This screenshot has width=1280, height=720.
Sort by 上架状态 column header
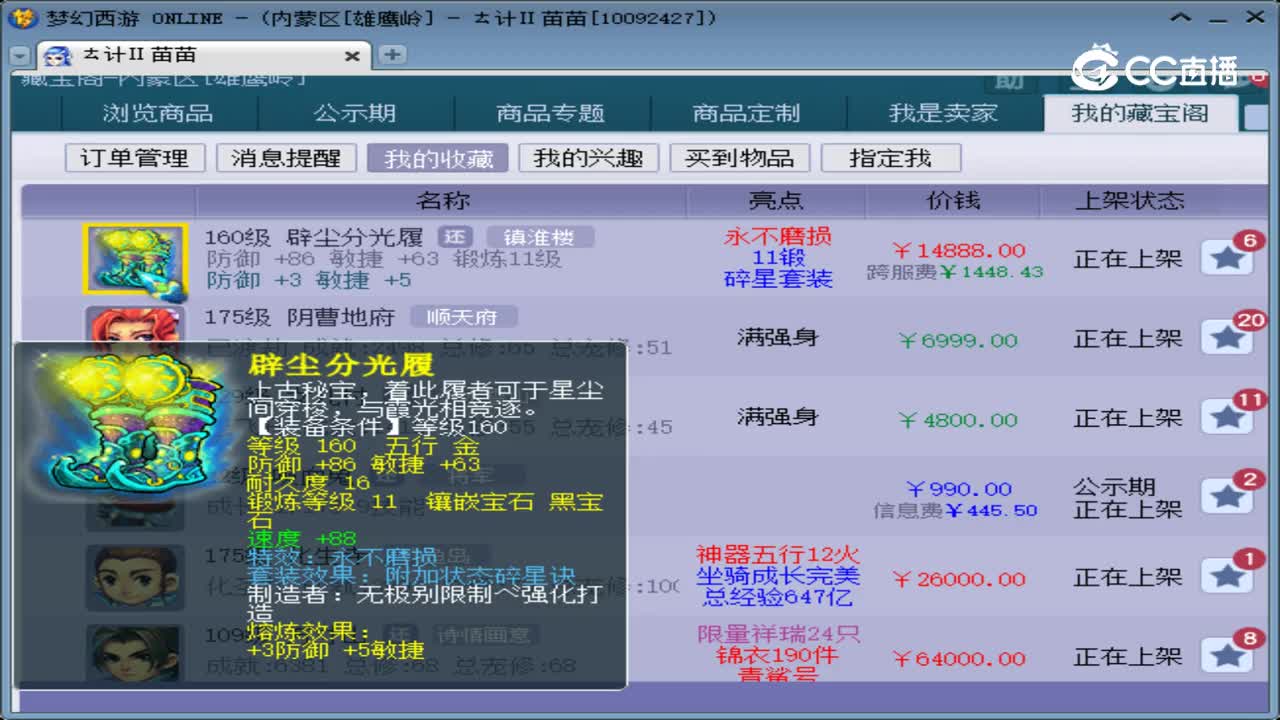[x=1129, y=201]
